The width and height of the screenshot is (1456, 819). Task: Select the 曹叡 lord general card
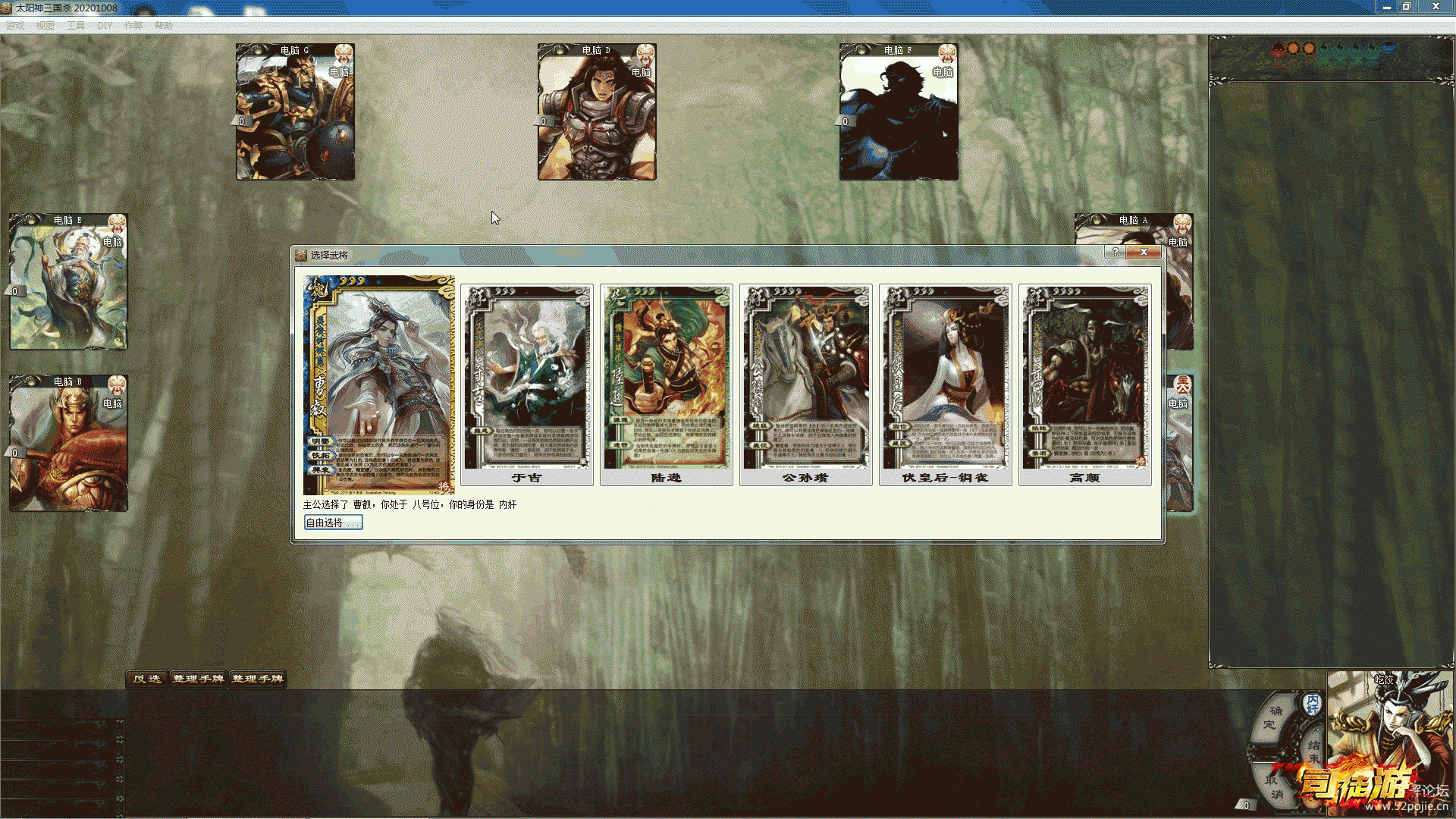[379, 385]
